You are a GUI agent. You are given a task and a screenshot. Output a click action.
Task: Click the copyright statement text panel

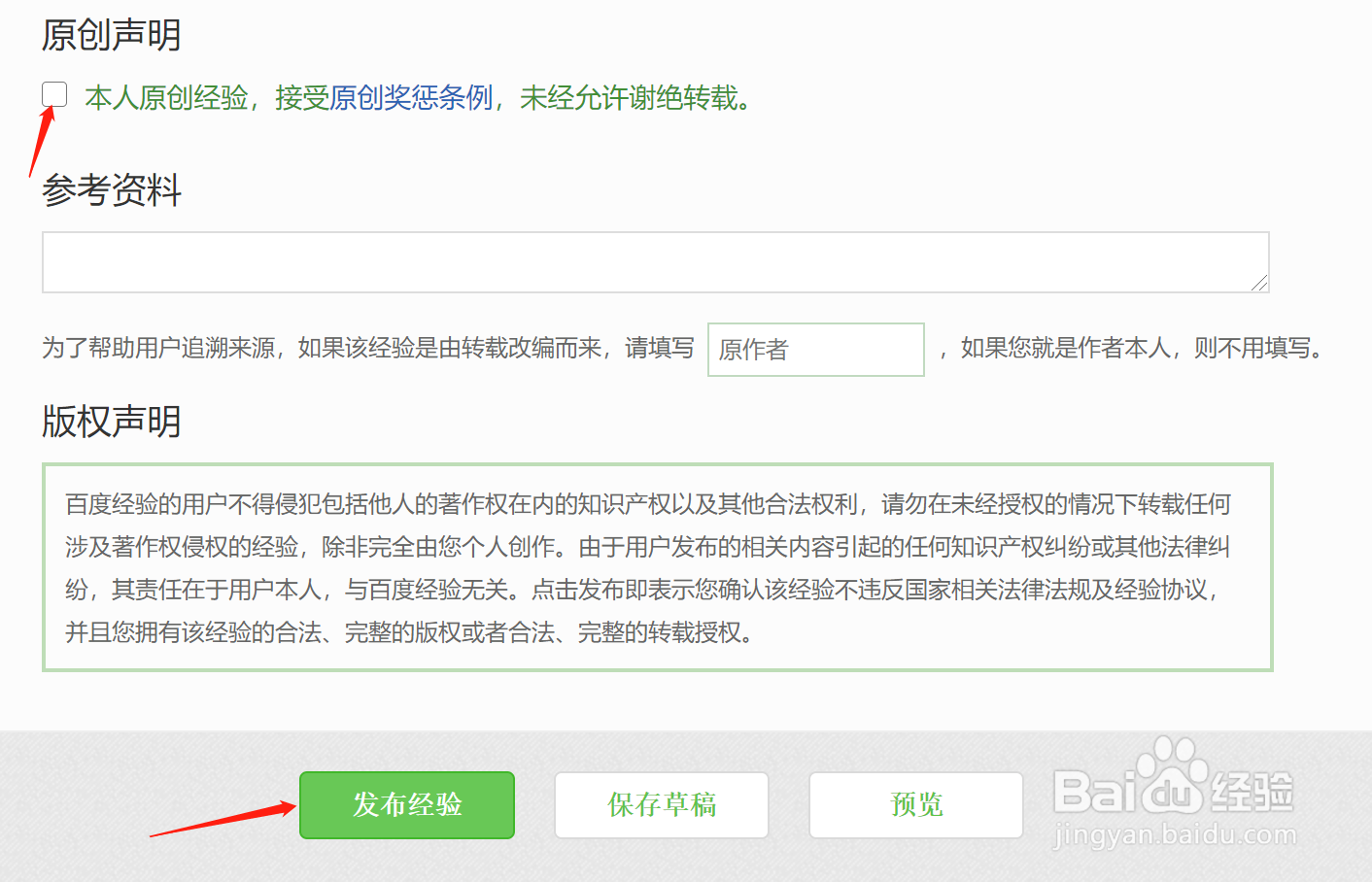pyautogui.click(x=657, y=568)
